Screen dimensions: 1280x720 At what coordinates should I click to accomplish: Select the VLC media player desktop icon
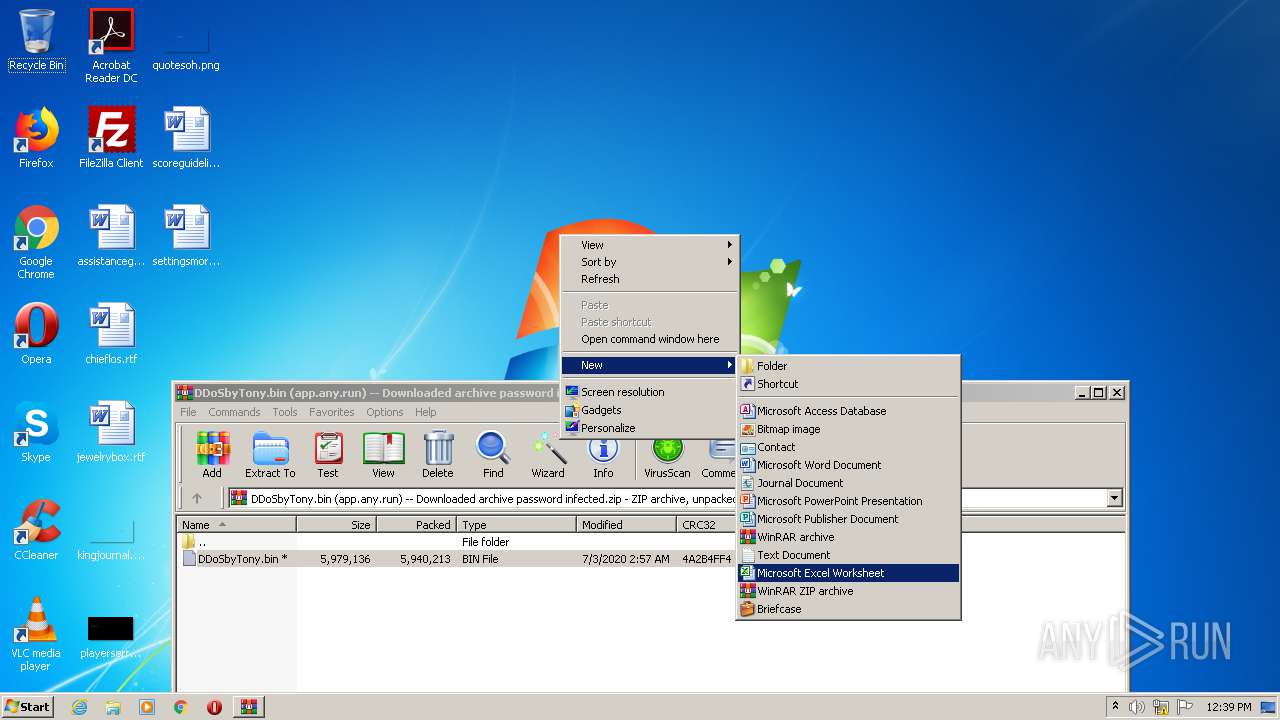36,634
